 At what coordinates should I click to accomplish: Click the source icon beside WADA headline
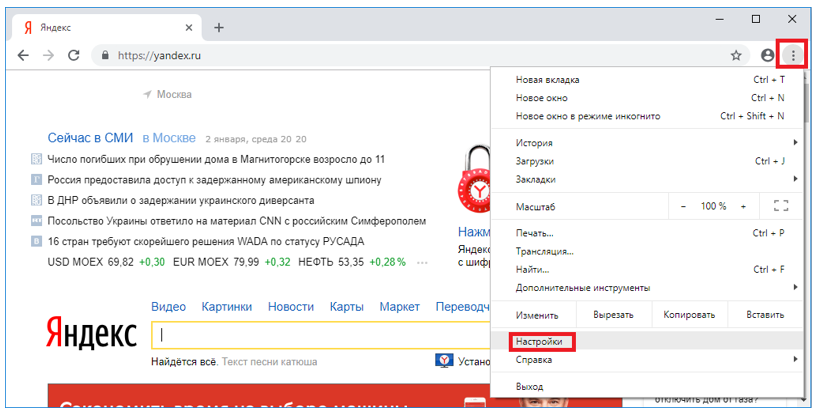click(36, 241)
